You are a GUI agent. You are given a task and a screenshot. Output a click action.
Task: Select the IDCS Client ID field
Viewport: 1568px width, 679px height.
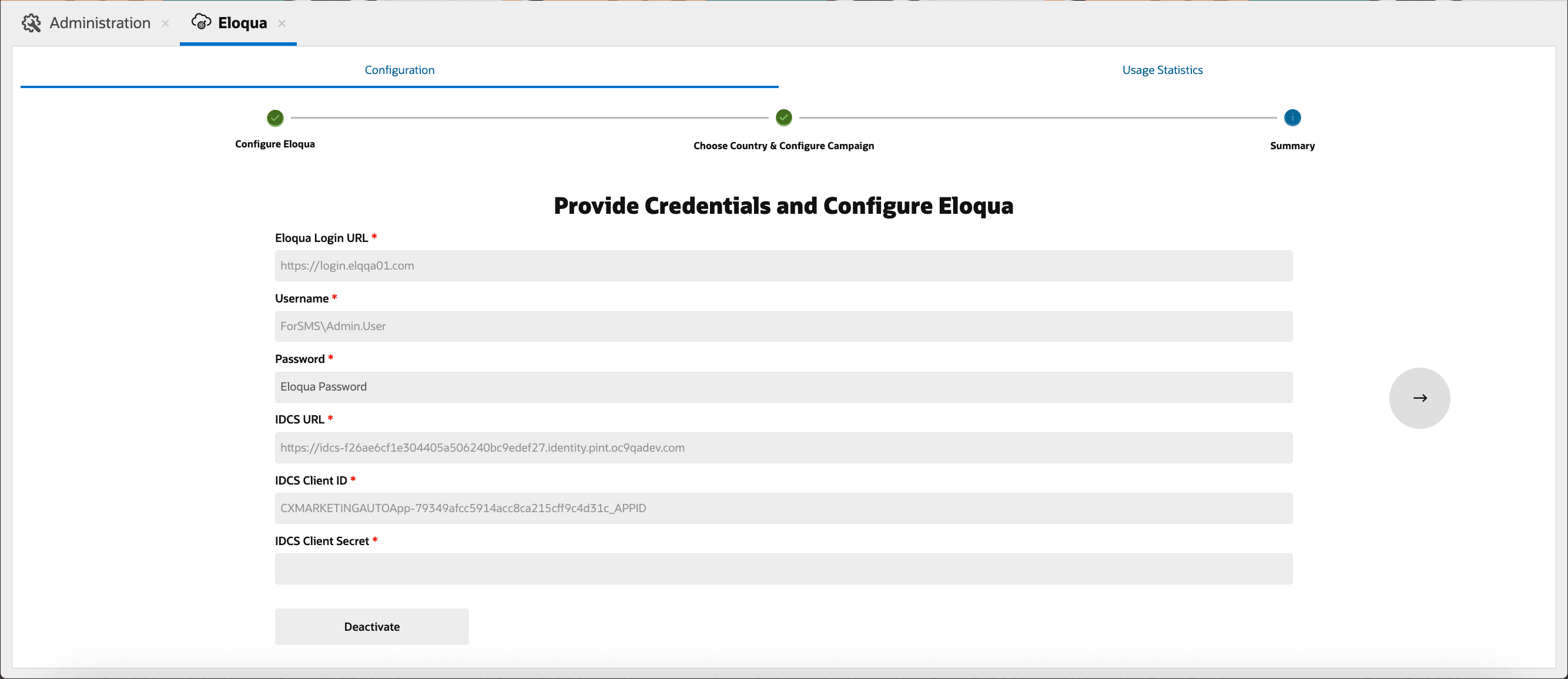[x=783, y=508]
